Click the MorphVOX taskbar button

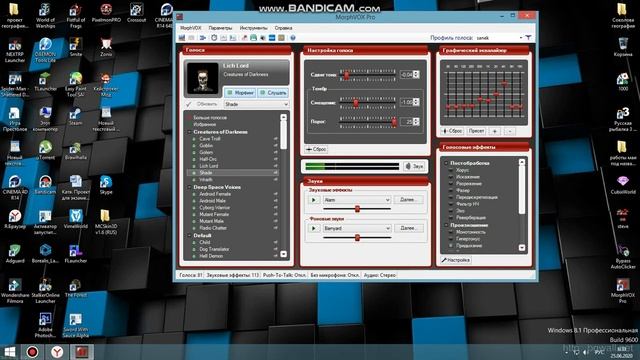click(82, 352)
